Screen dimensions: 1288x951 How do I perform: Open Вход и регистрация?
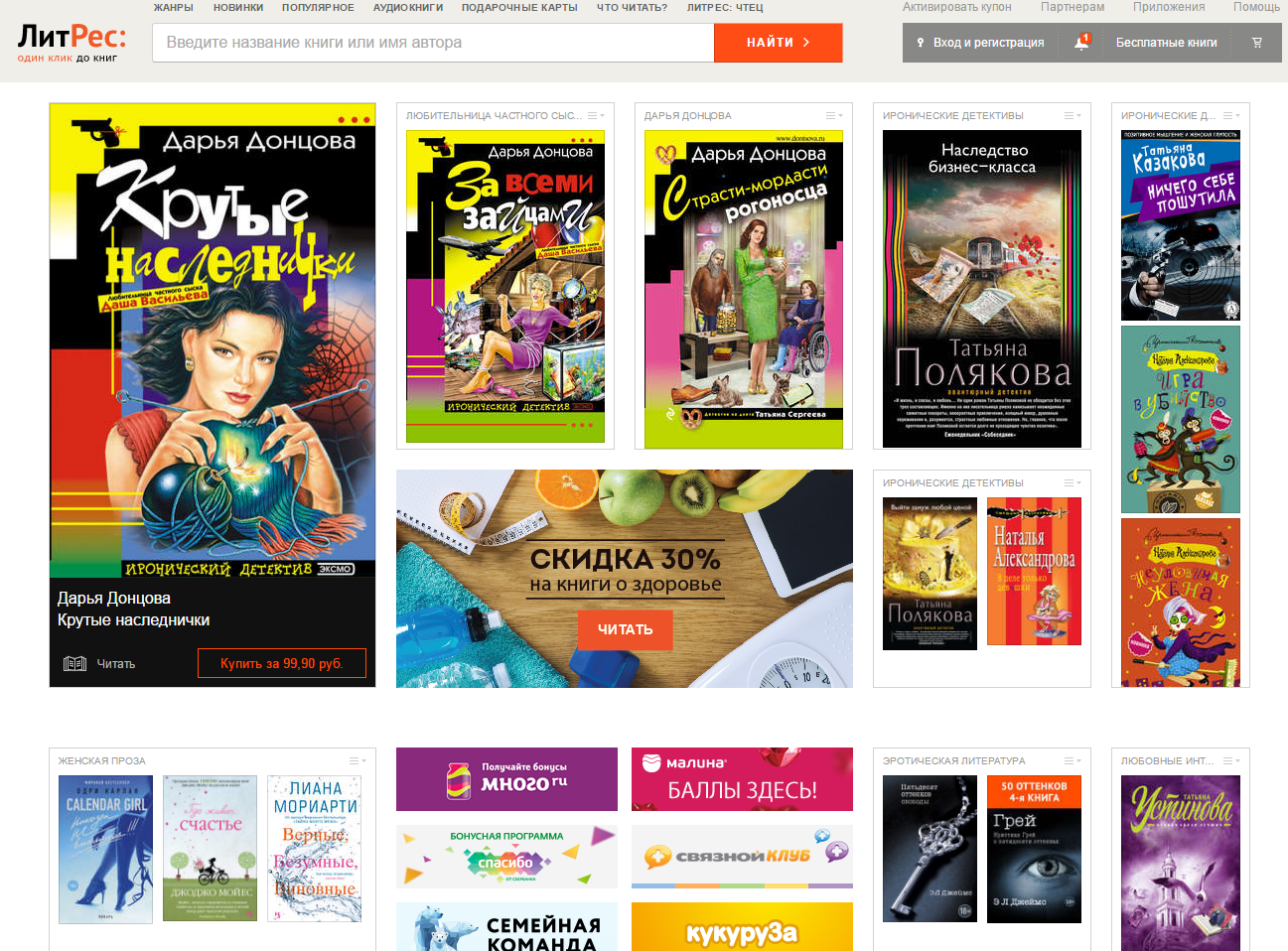(x=980, y=43)
